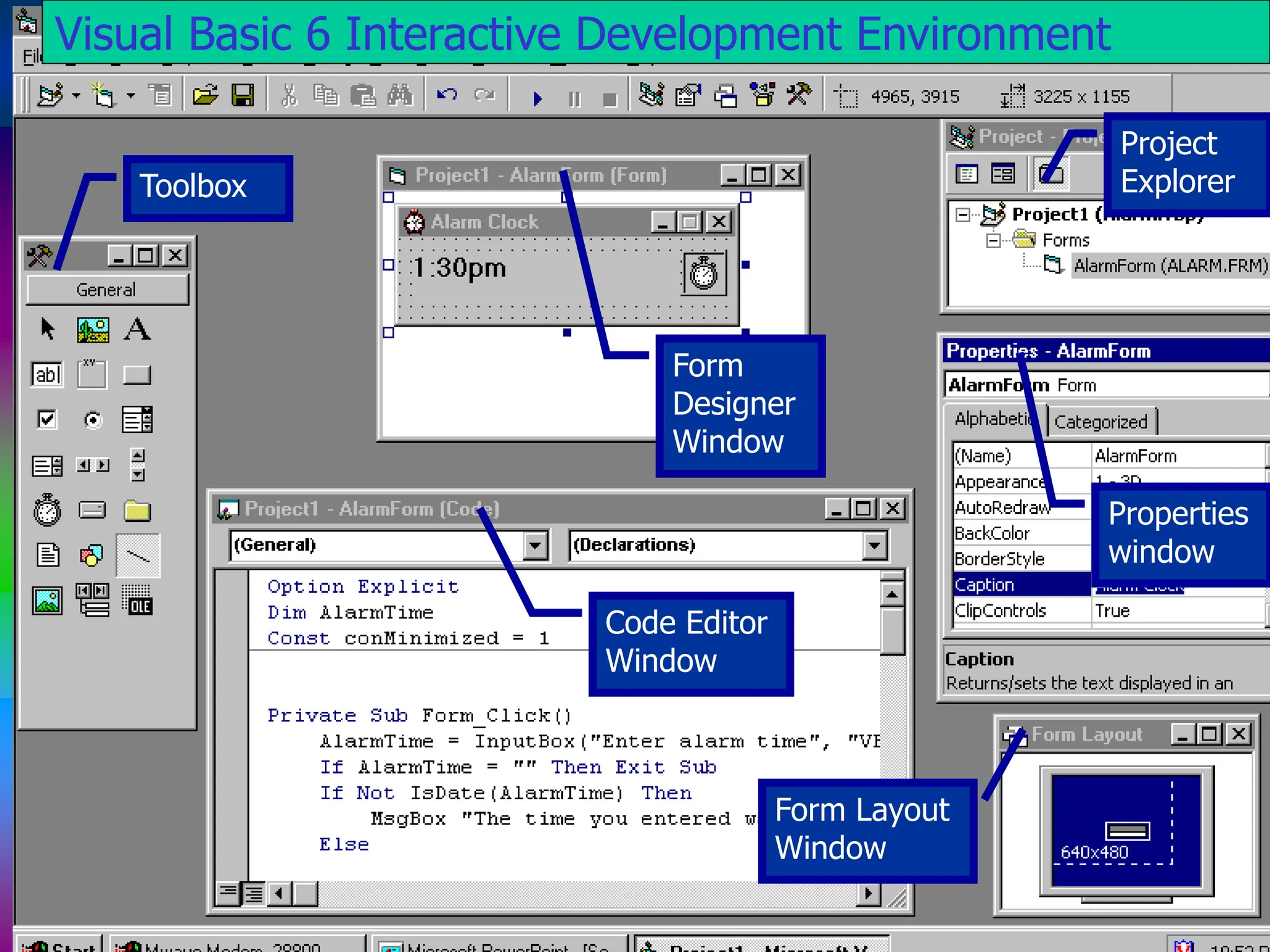Click the End stop button
This screenshot has height=952, width=1270.
click(610, 99)
